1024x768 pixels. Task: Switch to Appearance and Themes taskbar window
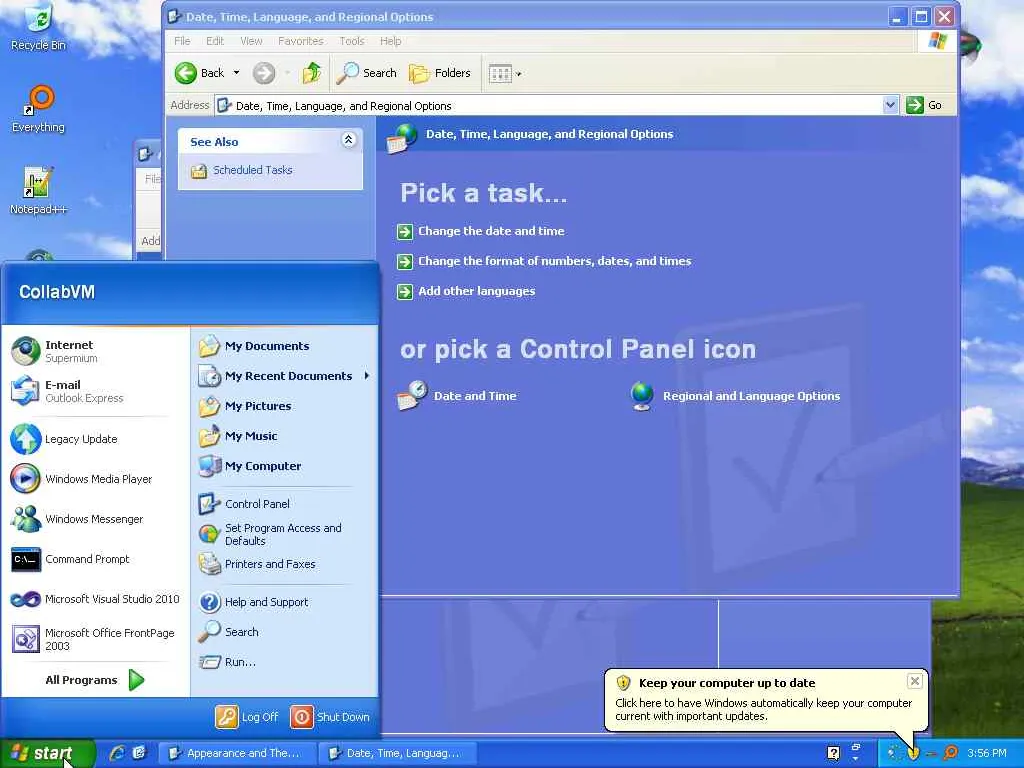238,753
